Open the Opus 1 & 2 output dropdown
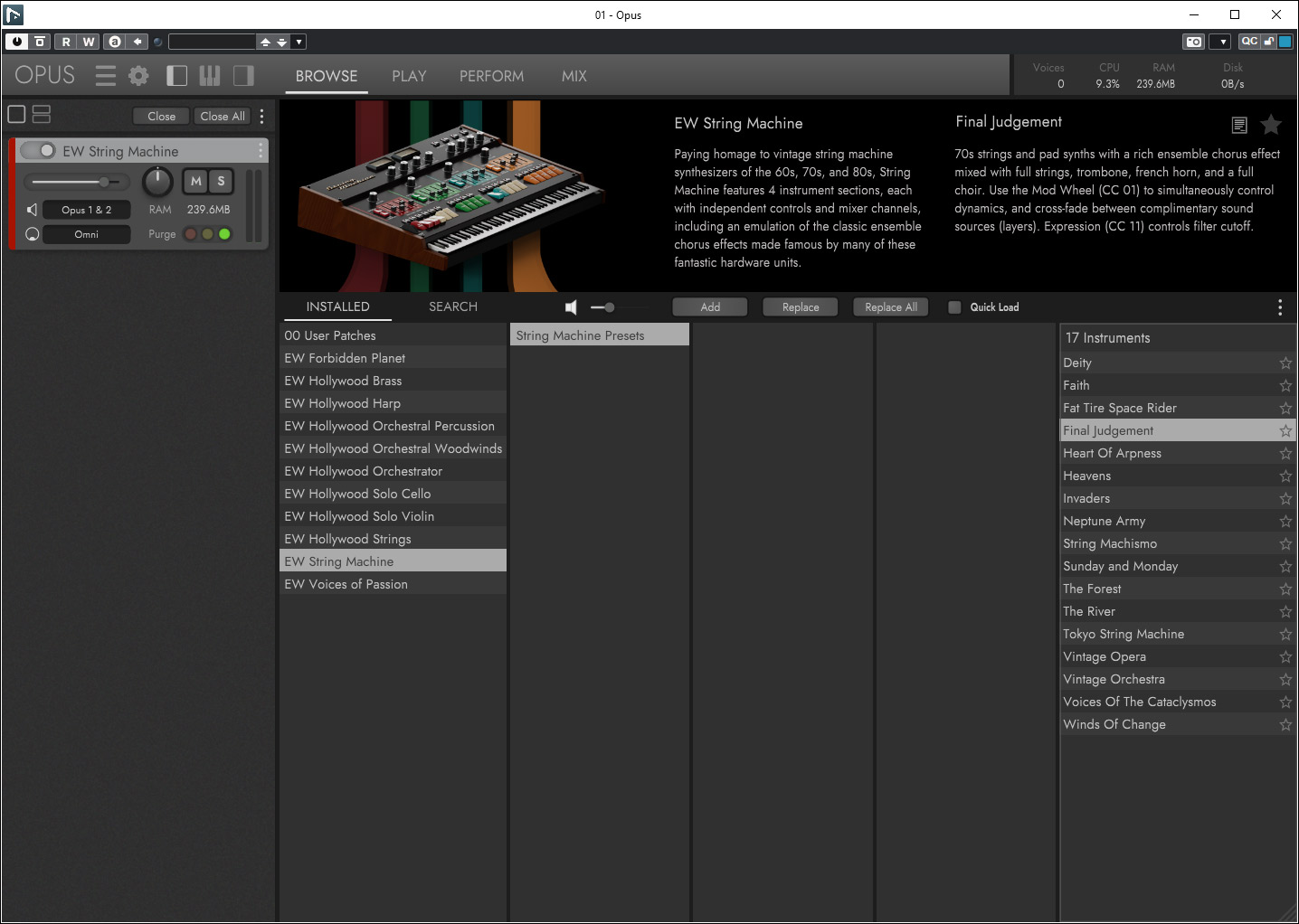Image resolution: width=1299 pixels, height=924 pixels. point(87,210)
